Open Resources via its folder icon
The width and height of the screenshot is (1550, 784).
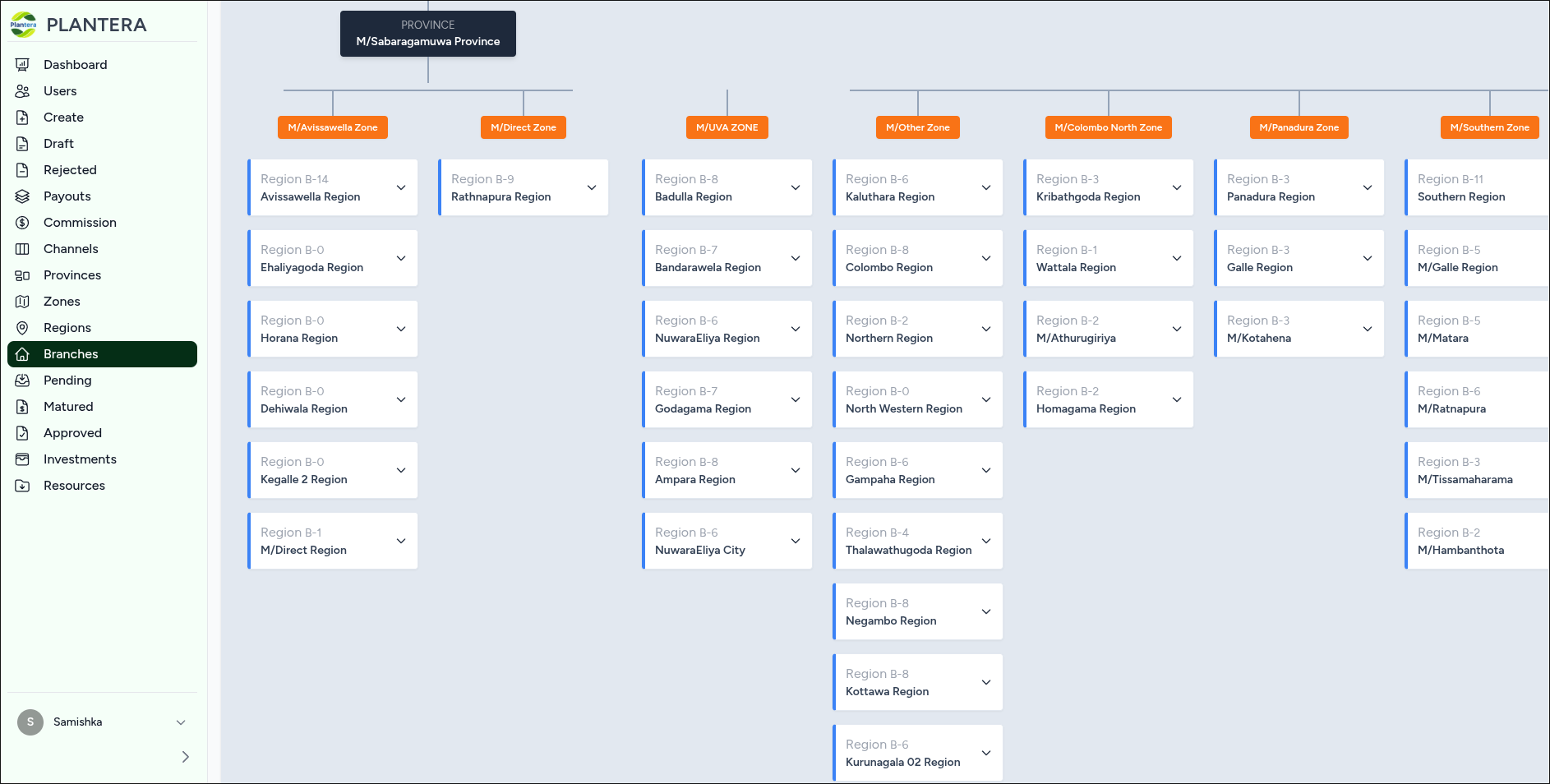tap(23, 486)
